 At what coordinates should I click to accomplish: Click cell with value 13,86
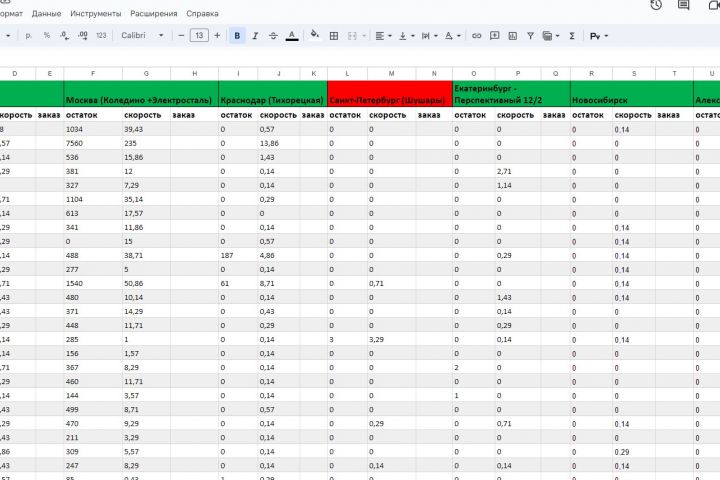point(279,143)
